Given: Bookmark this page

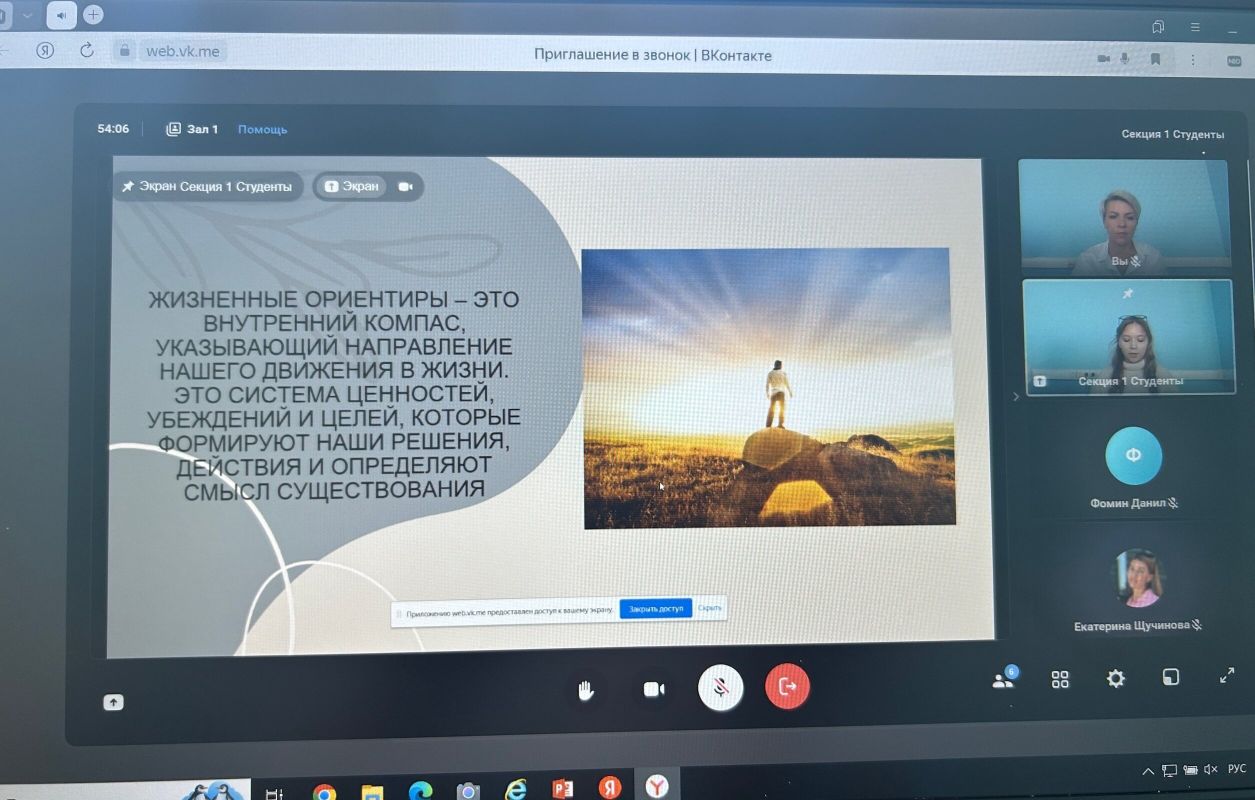Looking at the screenshot, I should tap(1156, 59).
